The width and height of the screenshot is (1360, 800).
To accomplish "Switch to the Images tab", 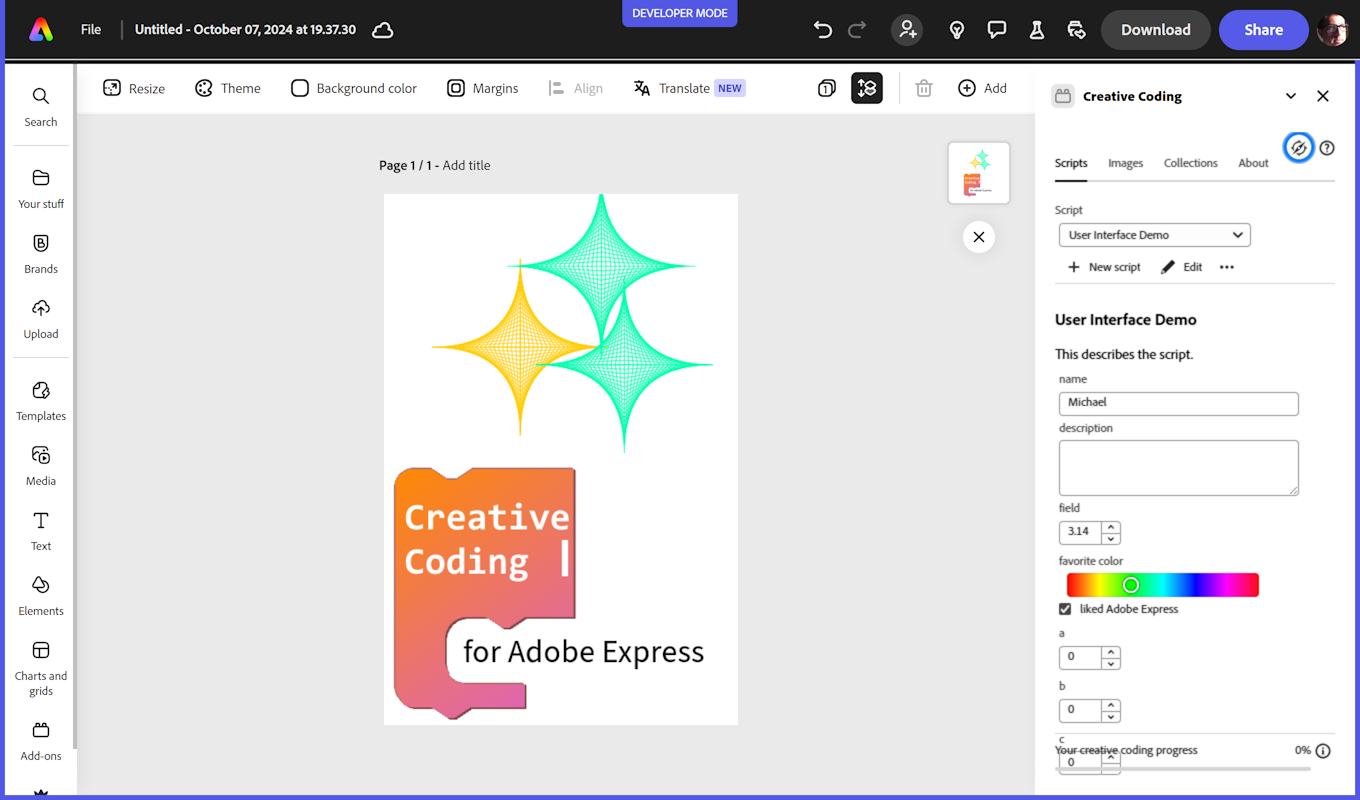I will point(1125,163).
